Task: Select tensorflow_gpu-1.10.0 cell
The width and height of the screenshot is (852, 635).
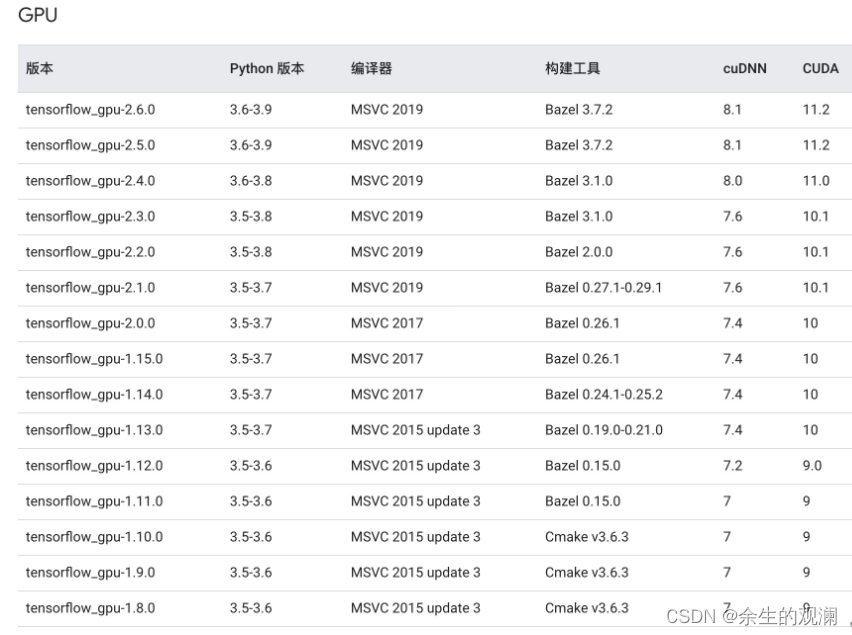Action: coord(94,537)
